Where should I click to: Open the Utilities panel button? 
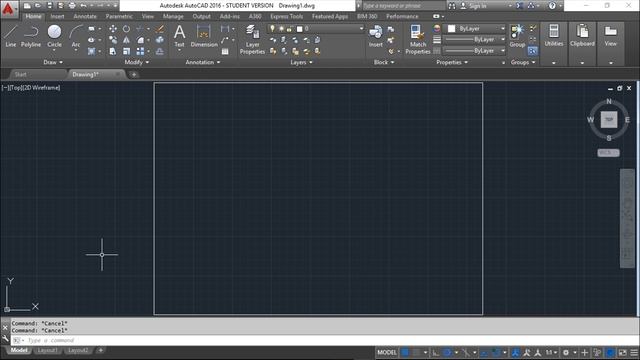click(x=553, y=36)
